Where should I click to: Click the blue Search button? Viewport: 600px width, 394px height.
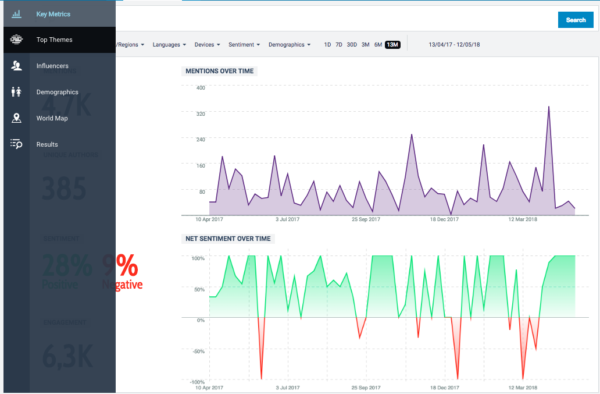576,20
